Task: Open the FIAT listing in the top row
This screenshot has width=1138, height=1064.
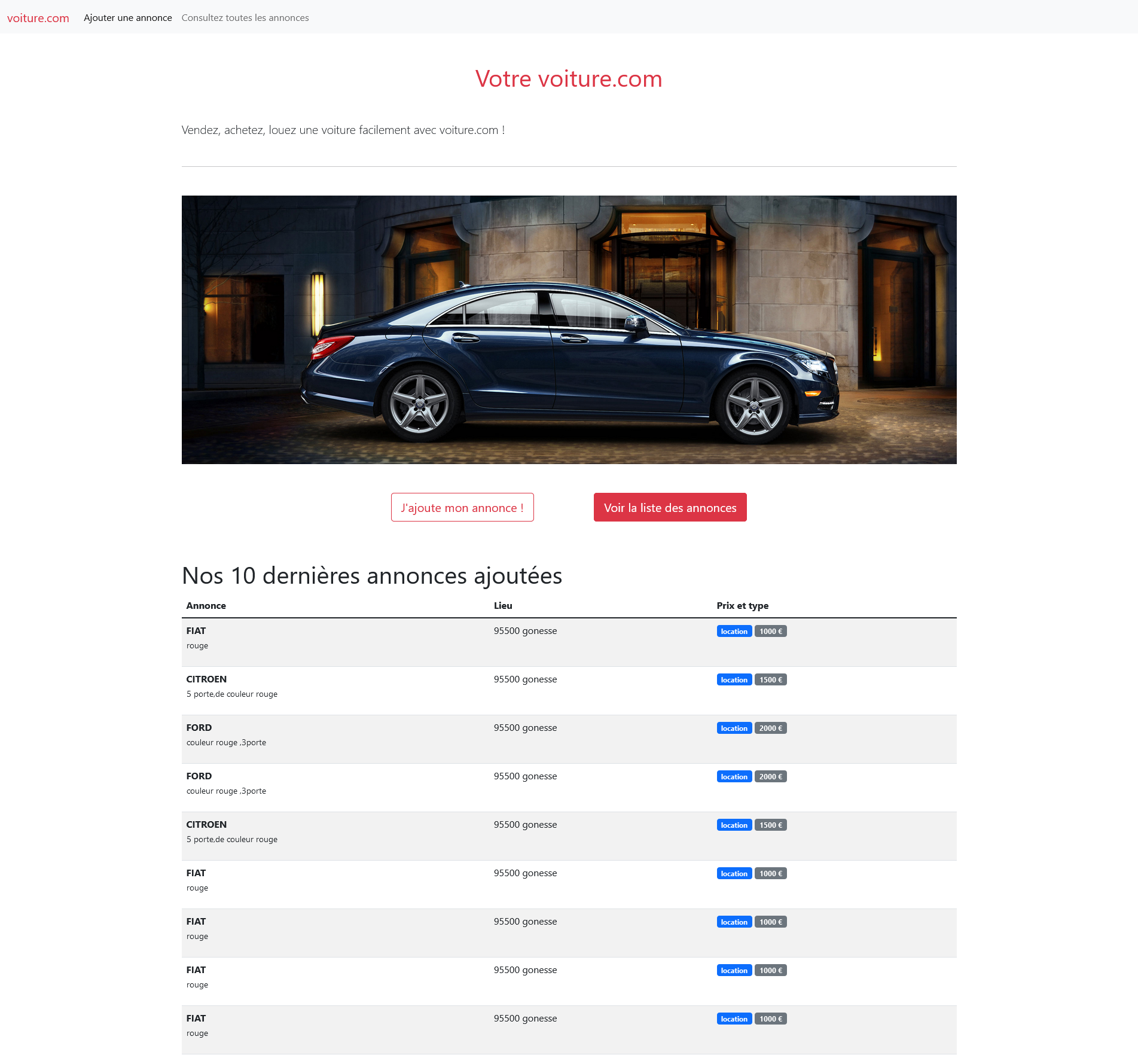Action: point(196,630)
